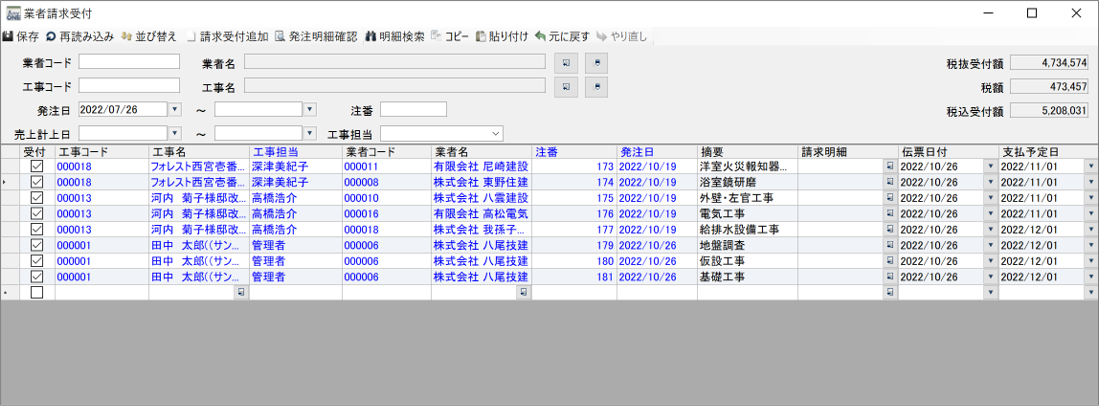Viewport: 1099px width, 406px height.
Task: Open 請求明細 icon for order 179
Action: [890, 245]
